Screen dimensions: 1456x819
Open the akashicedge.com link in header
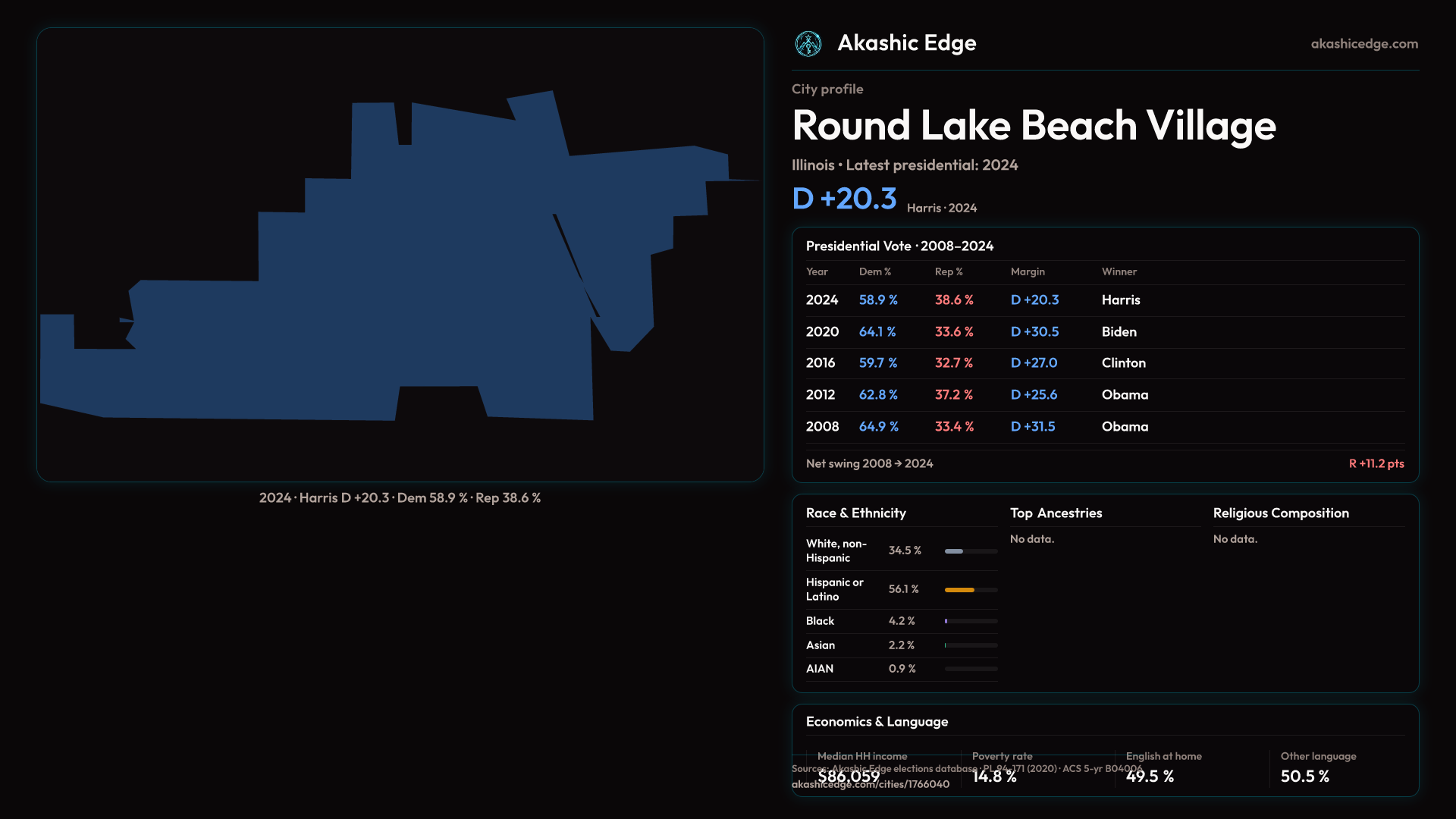(1363, 44)
